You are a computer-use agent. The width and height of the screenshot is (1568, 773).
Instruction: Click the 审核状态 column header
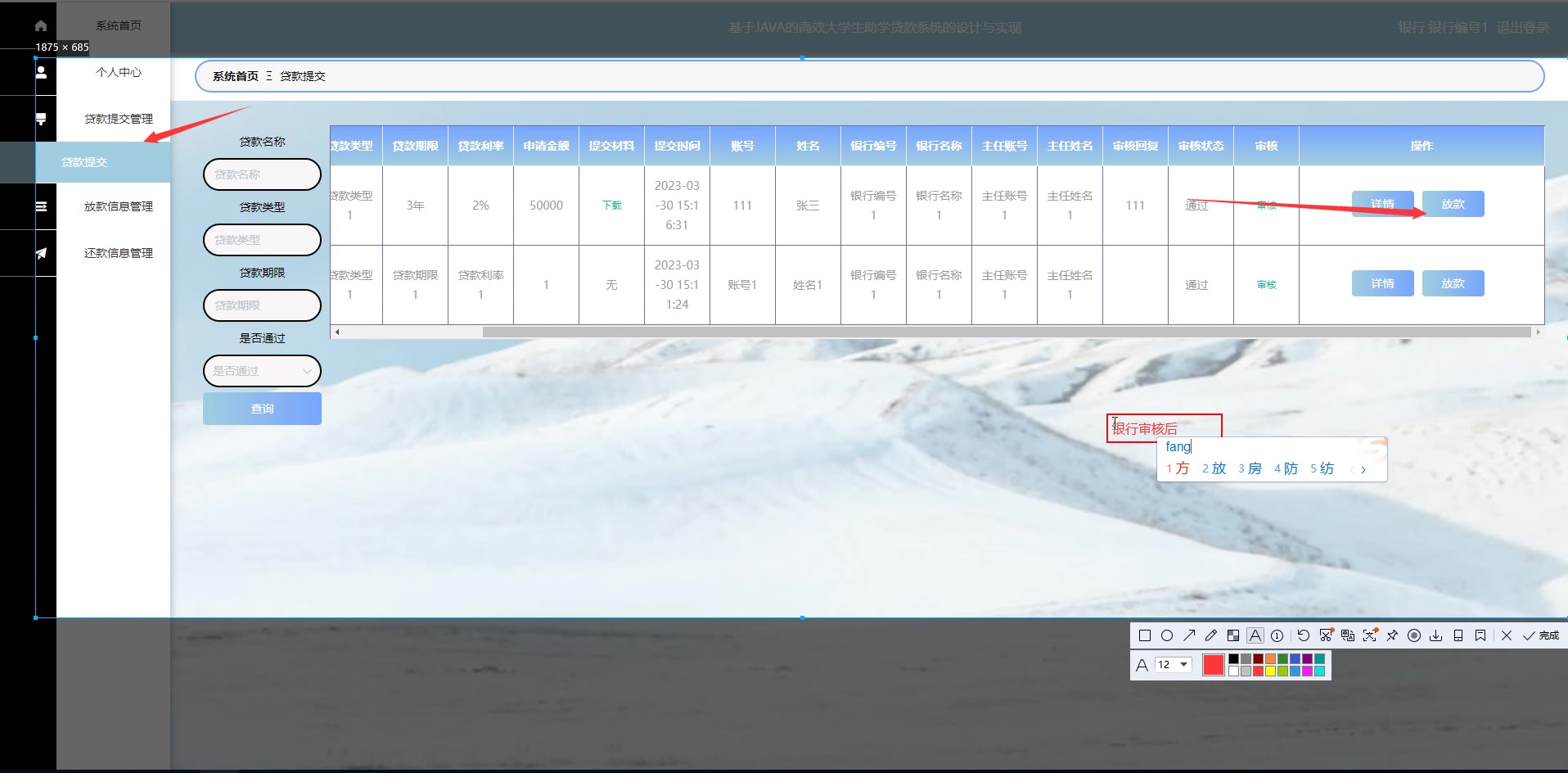tap(1201, 146)
